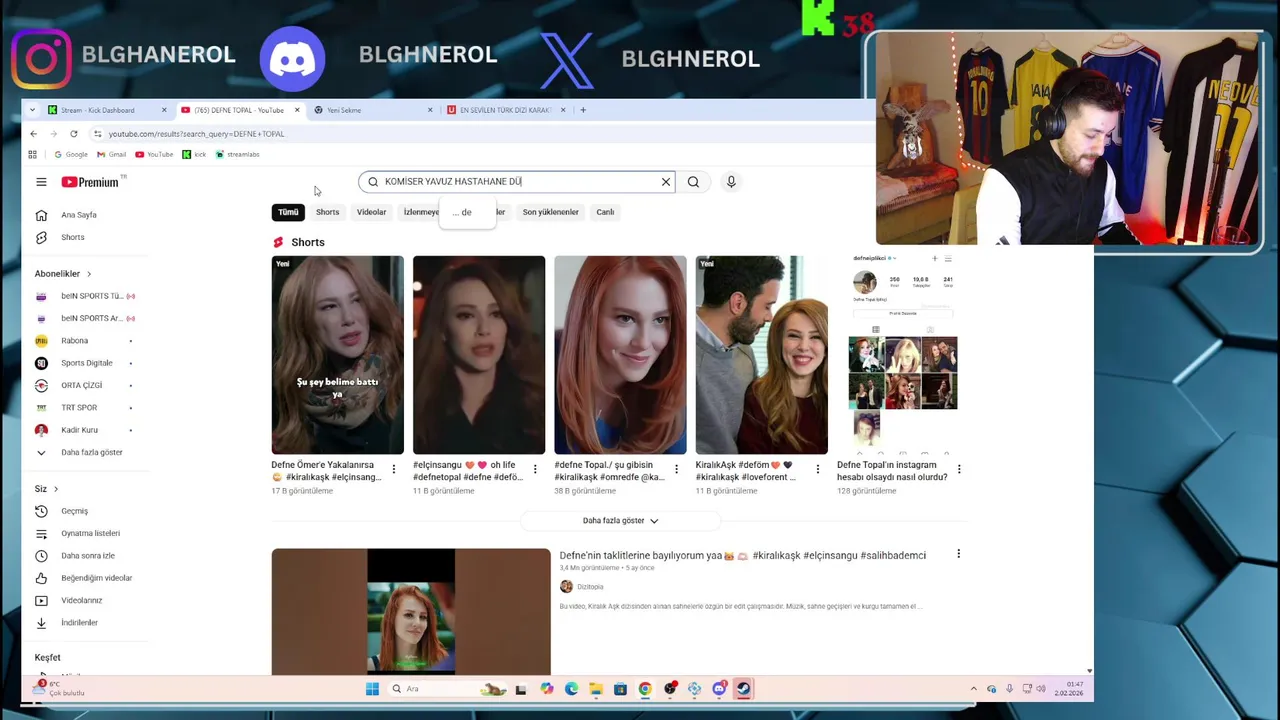Image resolution: width=1280 pixels, height=720 pixels.
Task: Expand Shorts with Daha fazla göster
Action: point(620,521)
